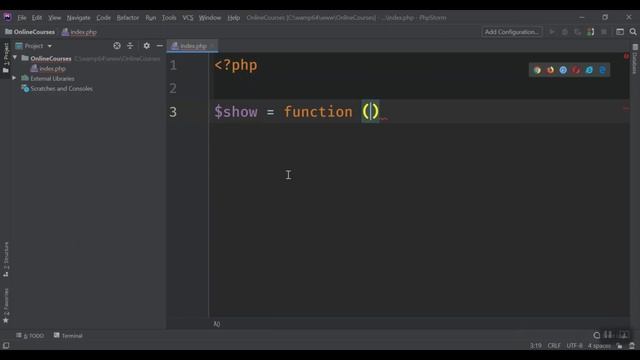The image size is (640, 360).
Task: Click line number 2 in the gutter
Action: (x=173, y=88)
